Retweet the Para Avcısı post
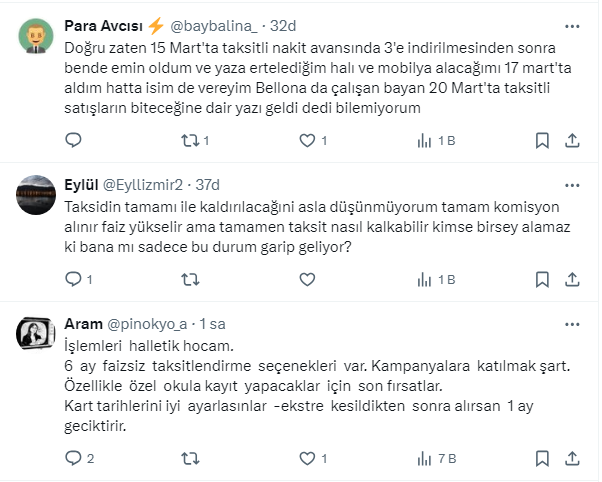 (x=187, y=141)
